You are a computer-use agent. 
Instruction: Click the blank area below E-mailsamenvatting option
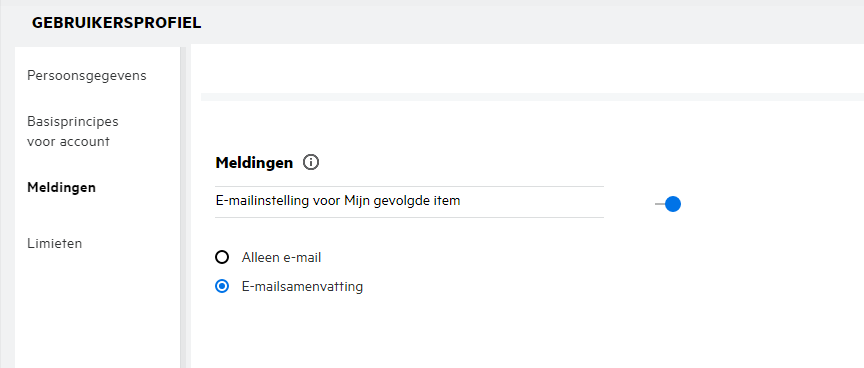pyautogui.click(x=527, y=333)
